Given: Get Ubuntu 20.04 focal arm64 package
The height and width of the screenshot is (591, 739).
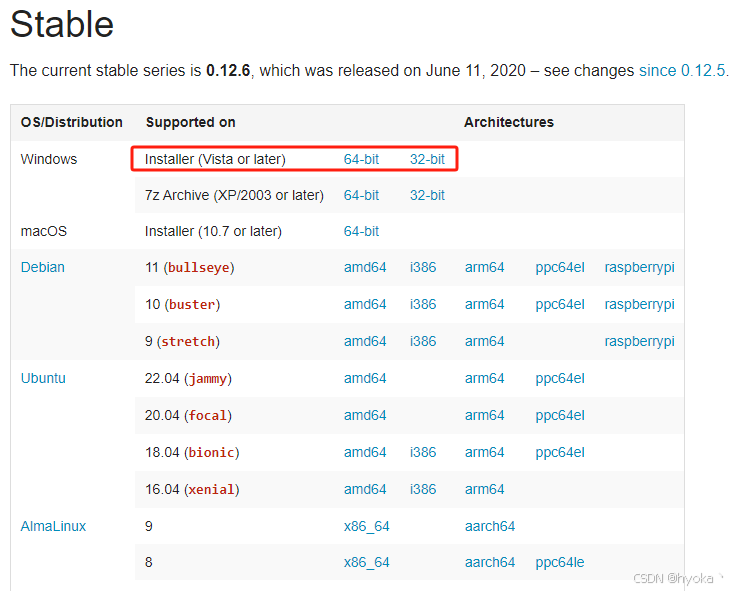Looking at the screenshot, I should point(484,415).
